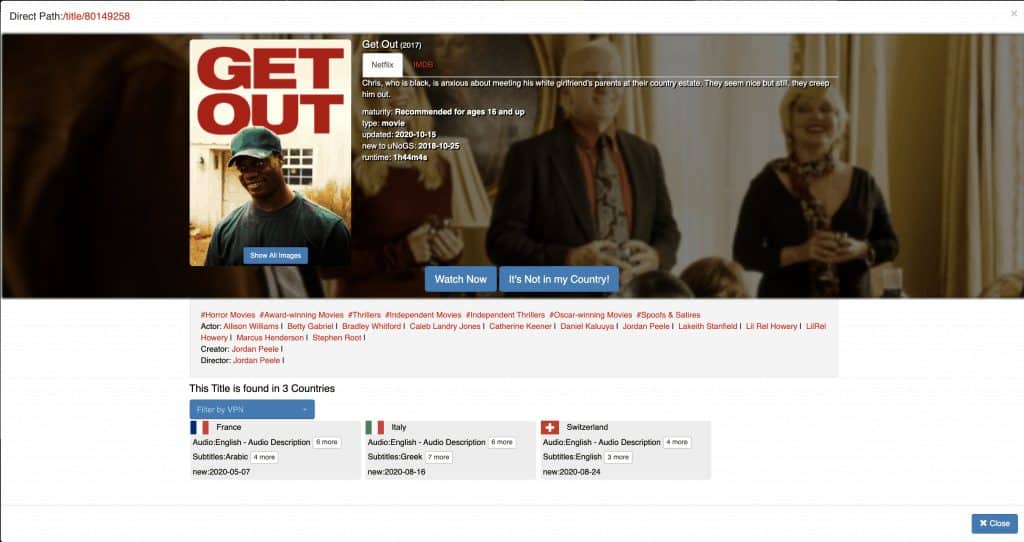Switch to the Netflix tab
This screenshot has width=1024, height=542.
coord(382,65)
